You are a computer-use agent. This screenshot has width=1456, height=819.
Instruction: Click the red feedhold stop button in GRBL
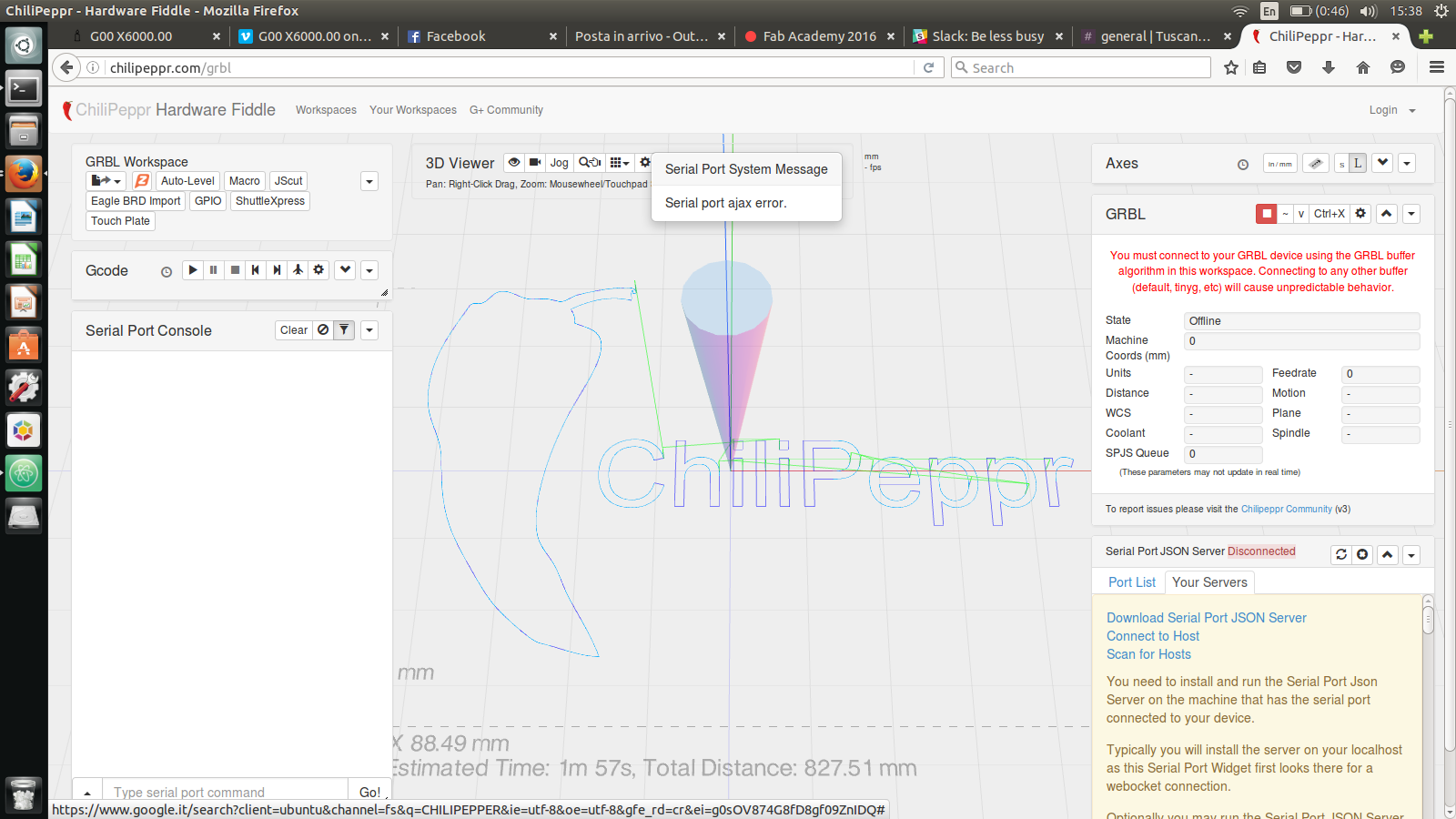(x=1266, y=214)
